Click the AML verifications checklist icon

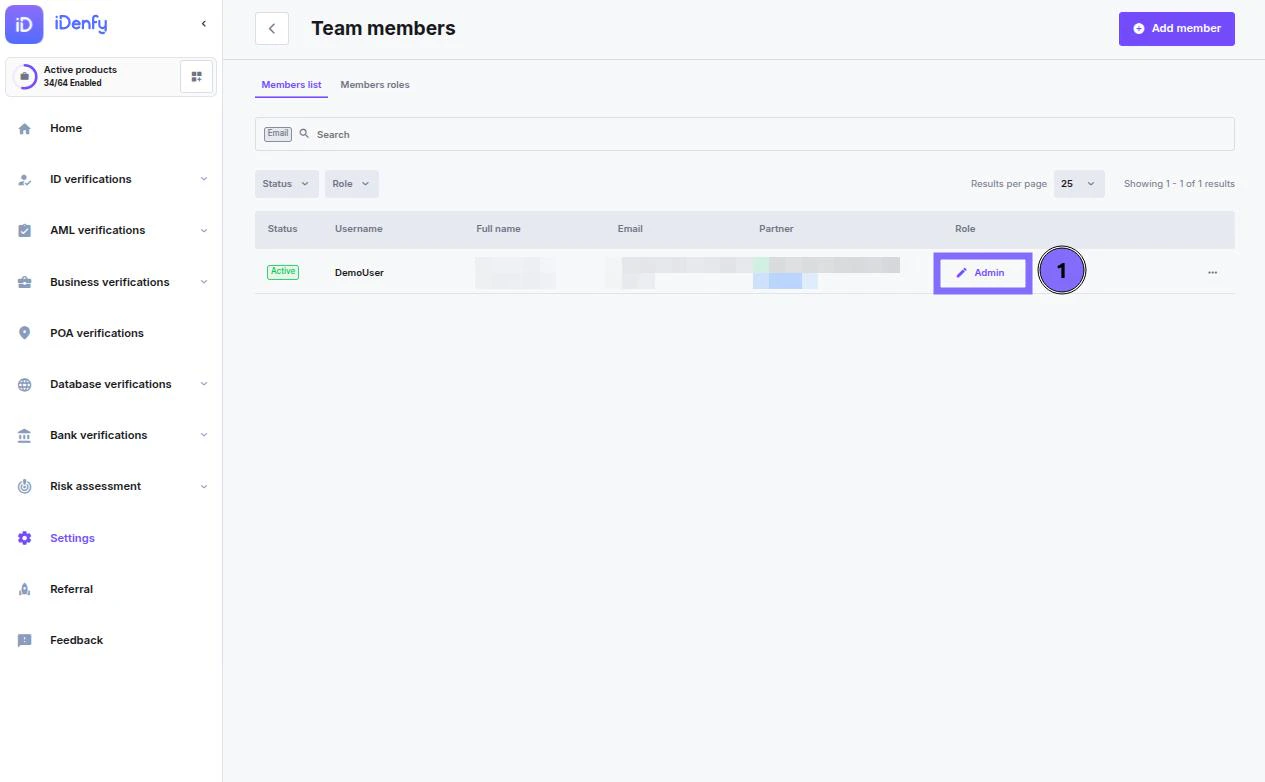tap(25, 231)
